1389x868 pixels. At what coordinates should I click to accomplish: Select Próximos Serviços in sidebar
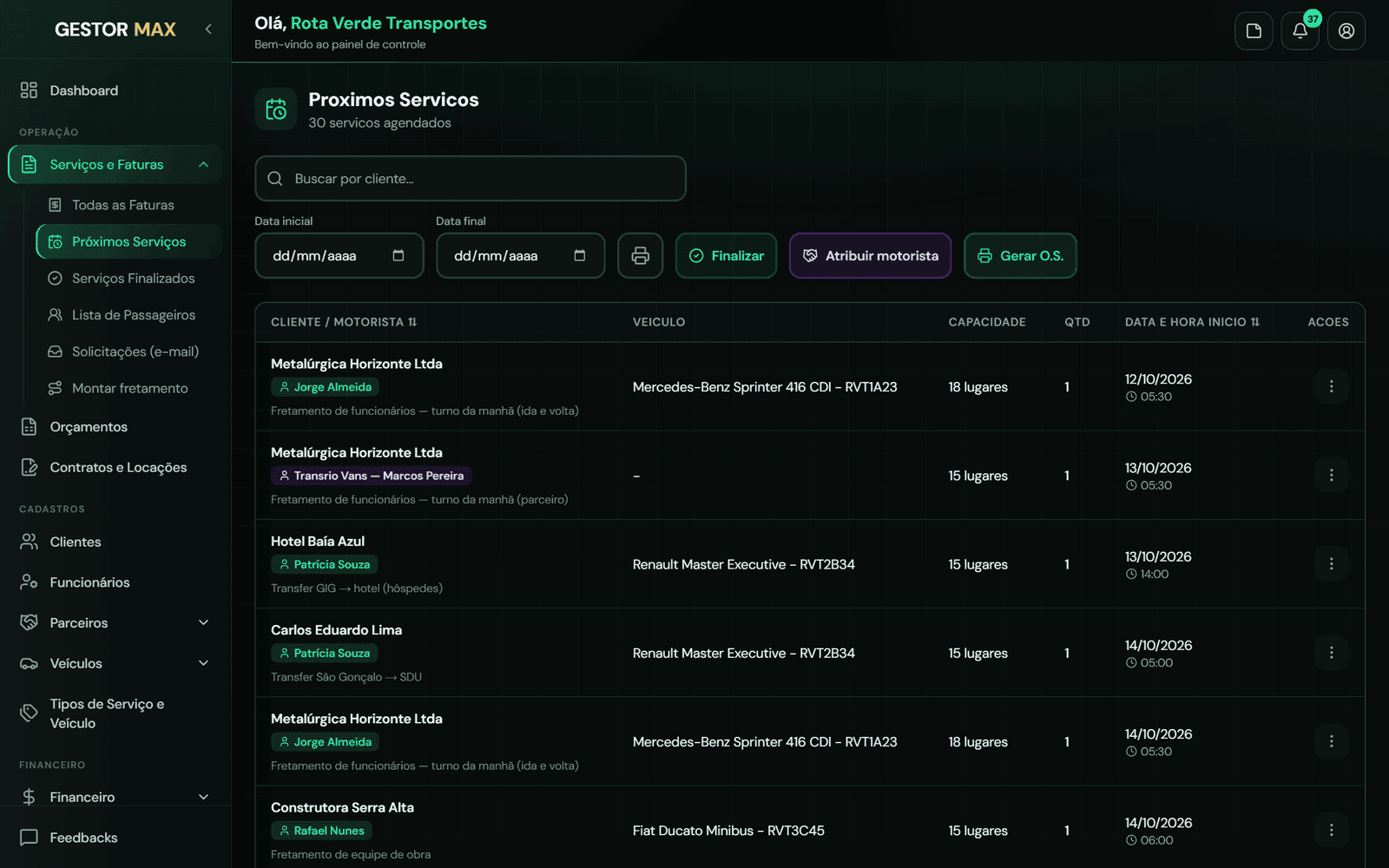click(128, 241)
